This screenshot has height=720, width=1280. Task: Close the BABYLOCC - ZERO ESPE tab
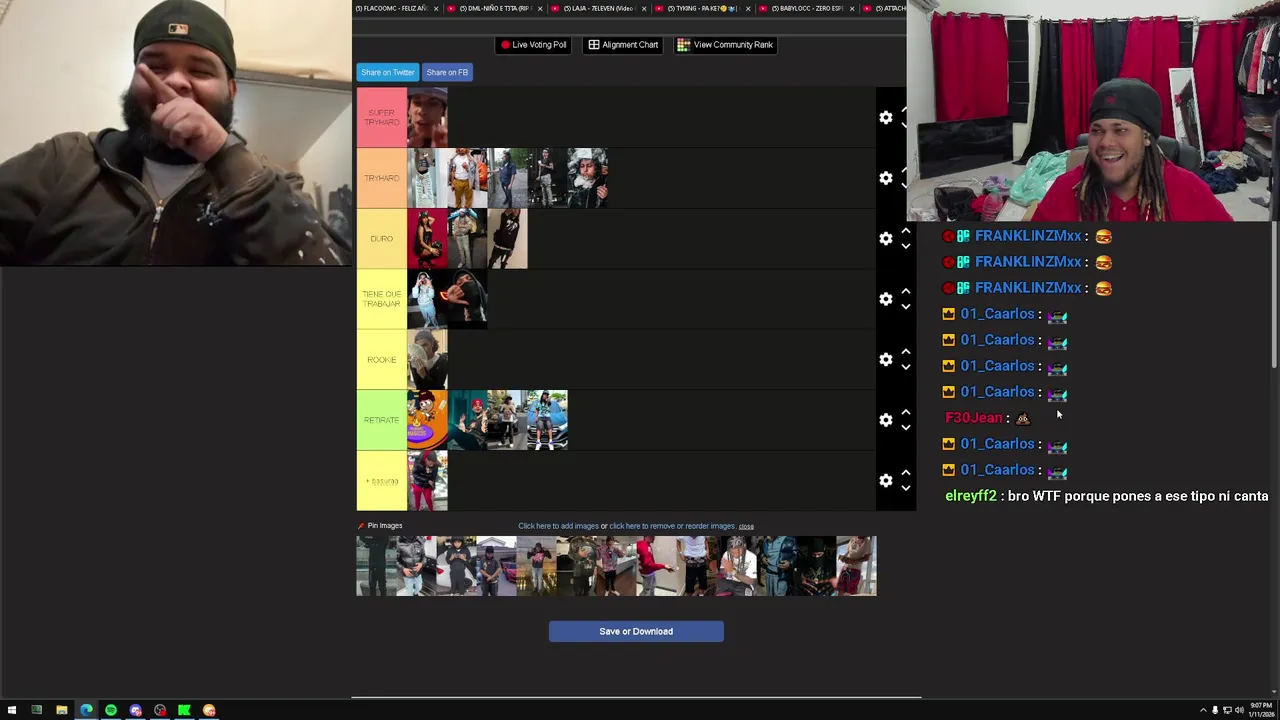click(852, 8)
